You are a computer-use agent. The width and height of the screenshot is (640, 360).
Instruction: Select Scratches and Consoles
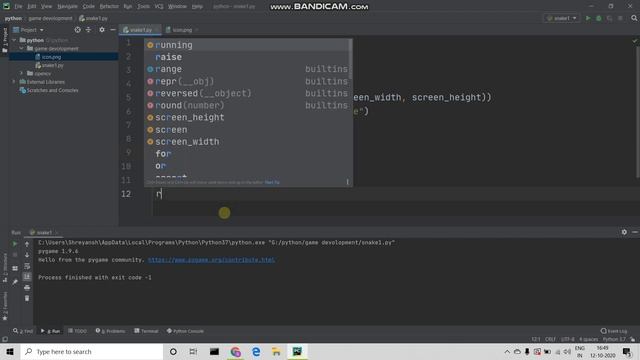[52, 90]
